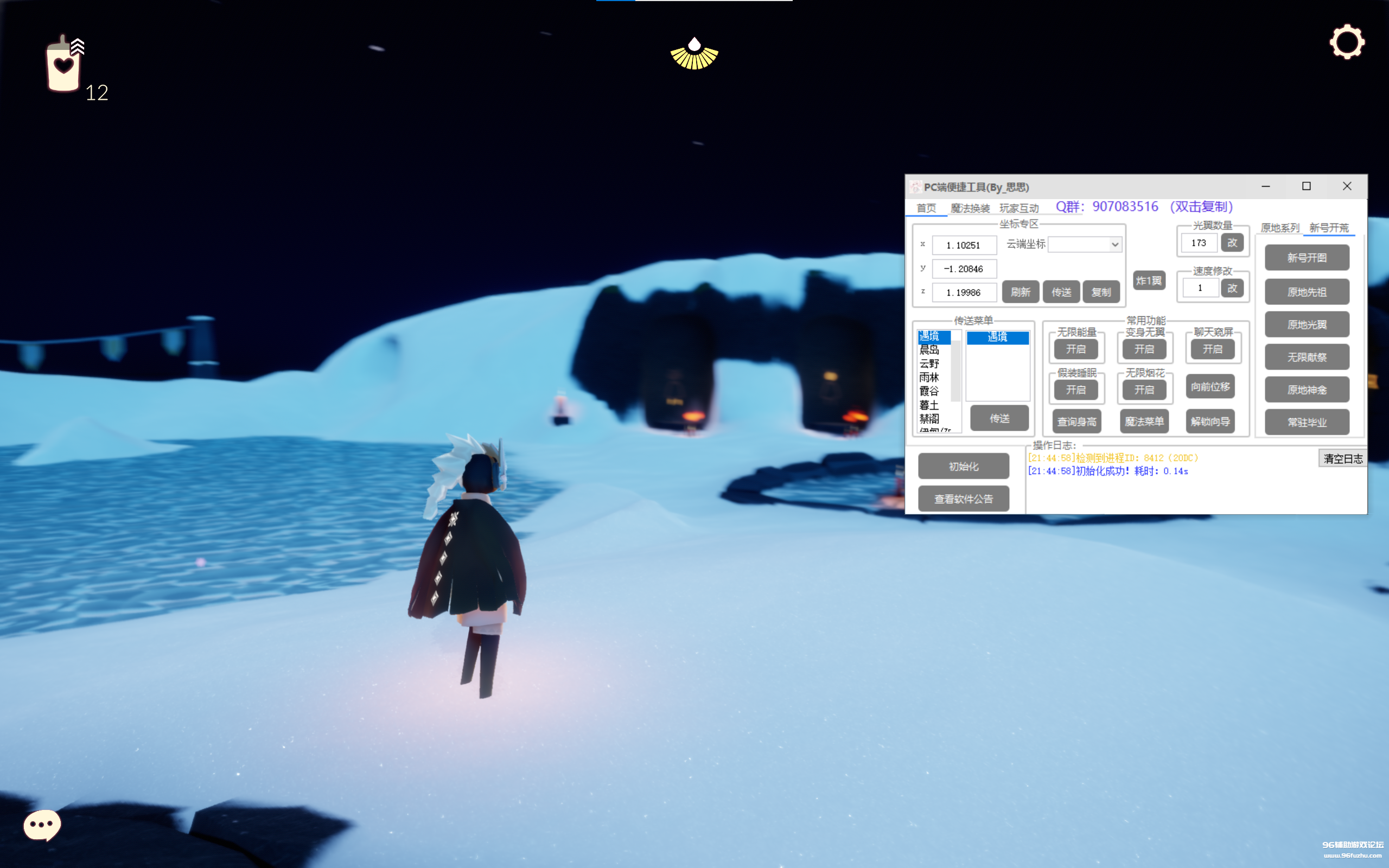
Task: Expand the 云端坐标 dropdown
Action: 1114,245
